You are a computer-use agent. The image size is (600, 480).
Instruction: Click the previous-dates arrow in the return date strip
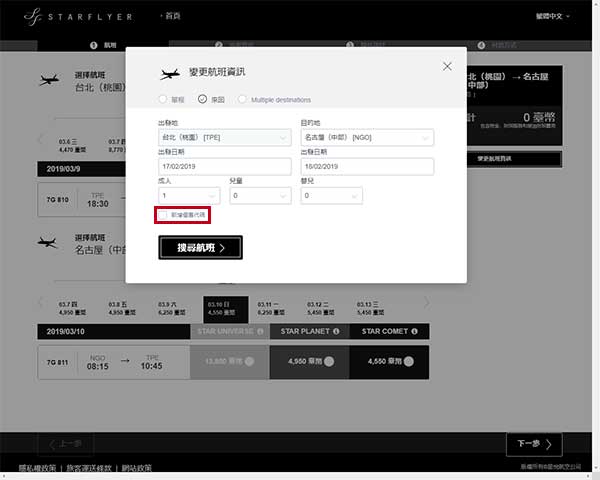coord(41,303)
